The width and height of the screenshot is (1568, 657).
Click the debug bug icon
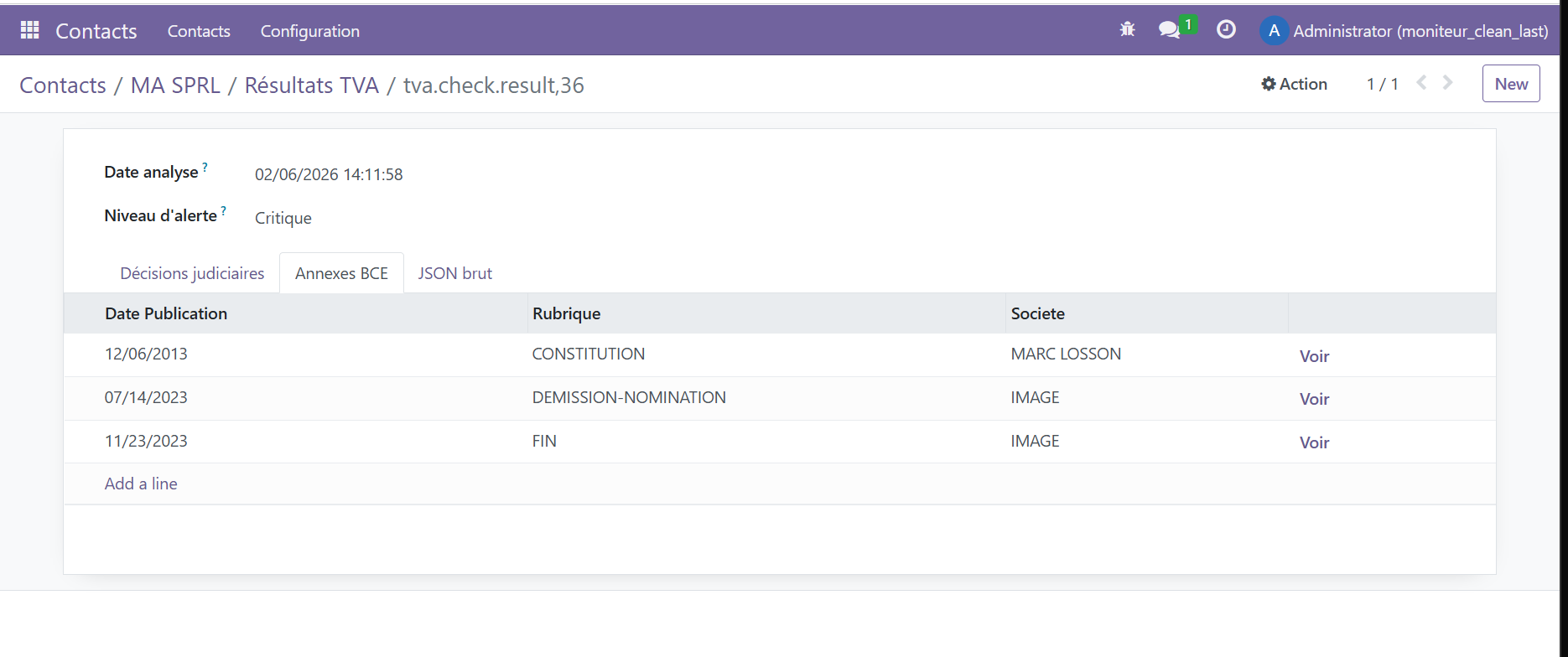point(1127,30)
